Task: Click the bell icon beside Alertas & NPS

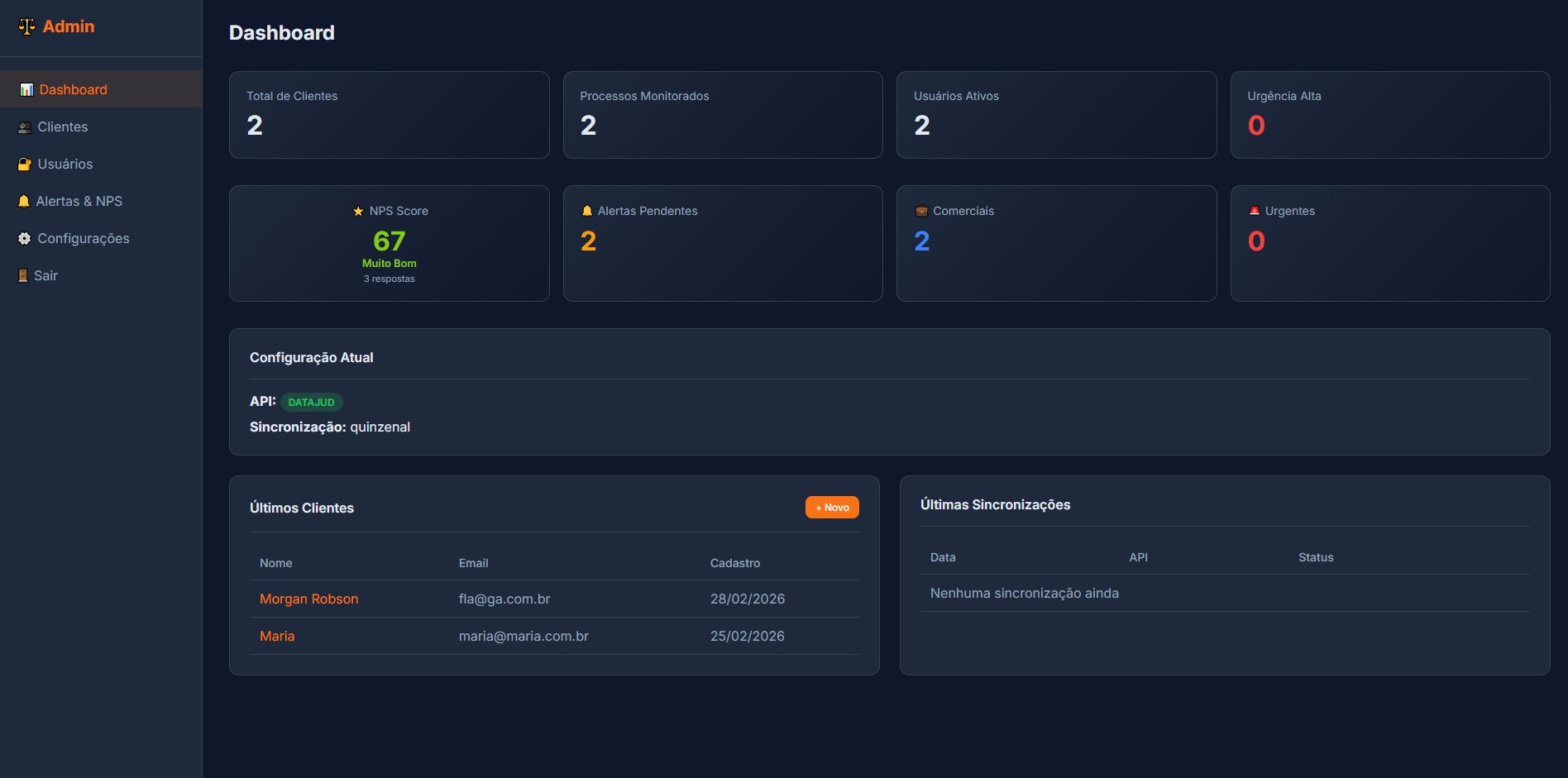Action: click(x=23, y=201)
